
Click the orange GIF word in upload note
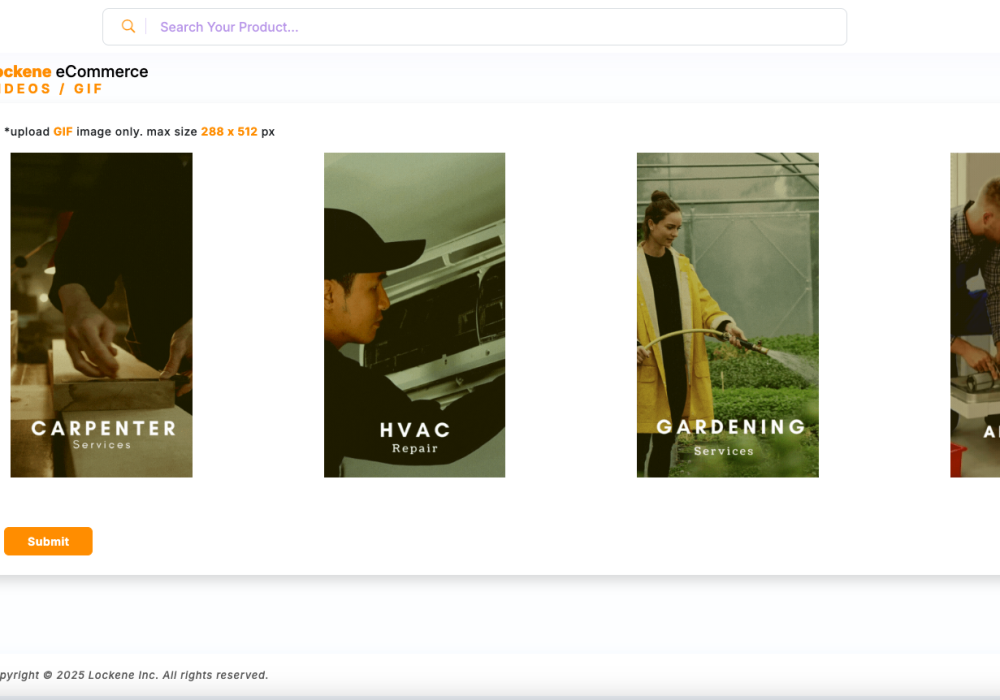click(63, 132)
